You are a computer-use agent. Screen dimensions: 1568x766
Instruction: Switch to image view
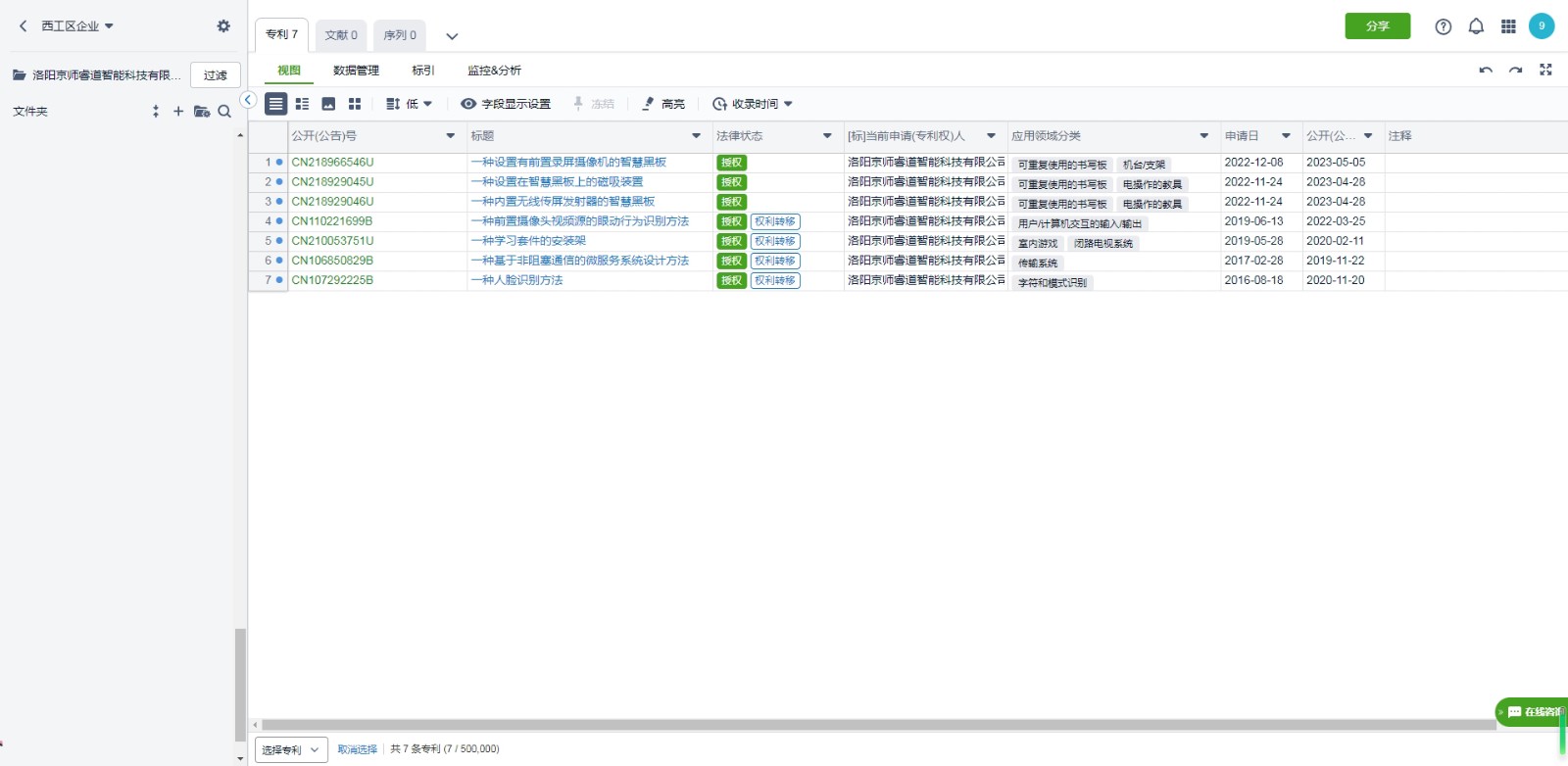click(328, 104)
